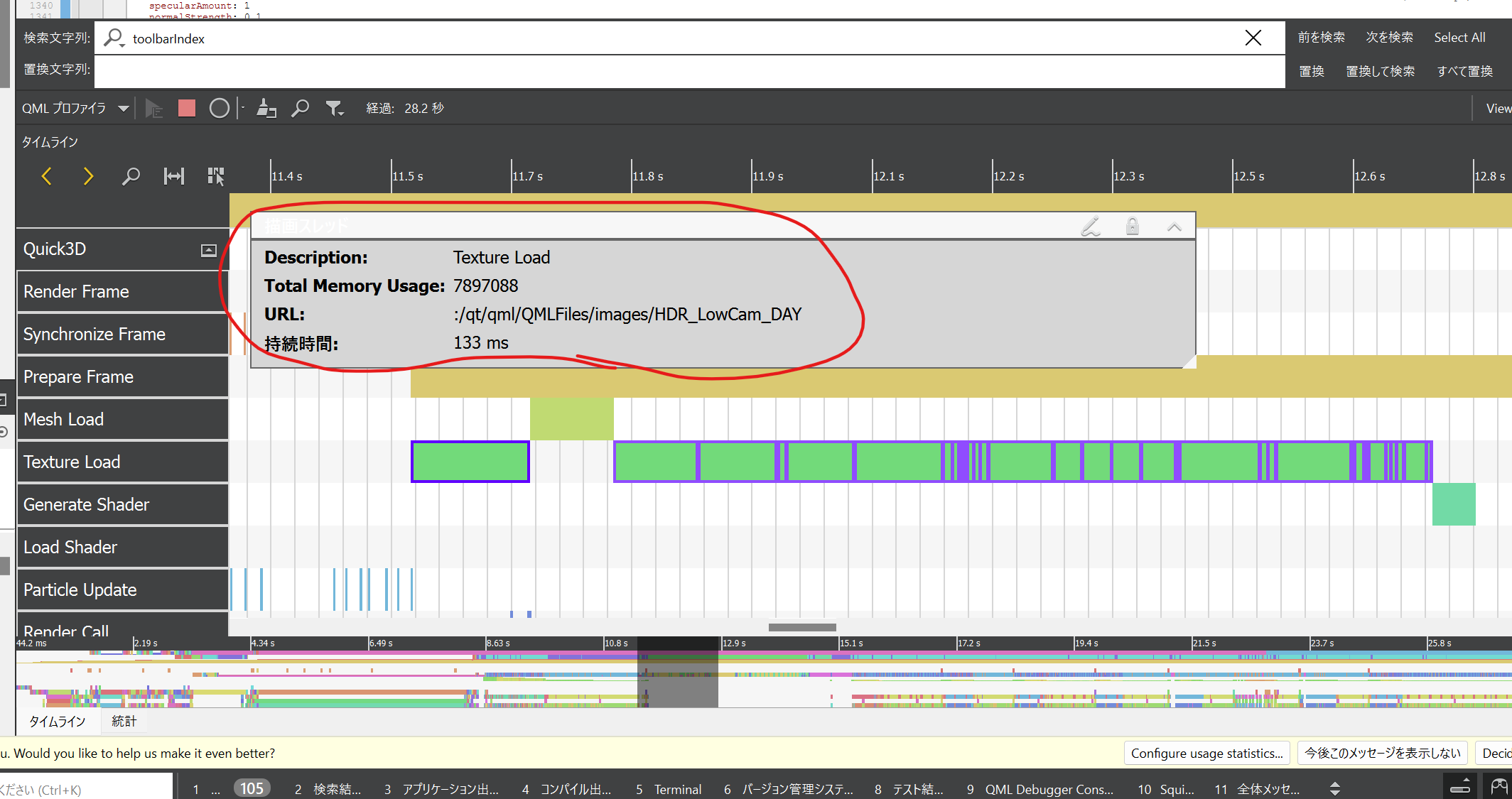The image size is (1512, 799).
Task: Switch to the タイムライン tab
Action: (57, 722)
